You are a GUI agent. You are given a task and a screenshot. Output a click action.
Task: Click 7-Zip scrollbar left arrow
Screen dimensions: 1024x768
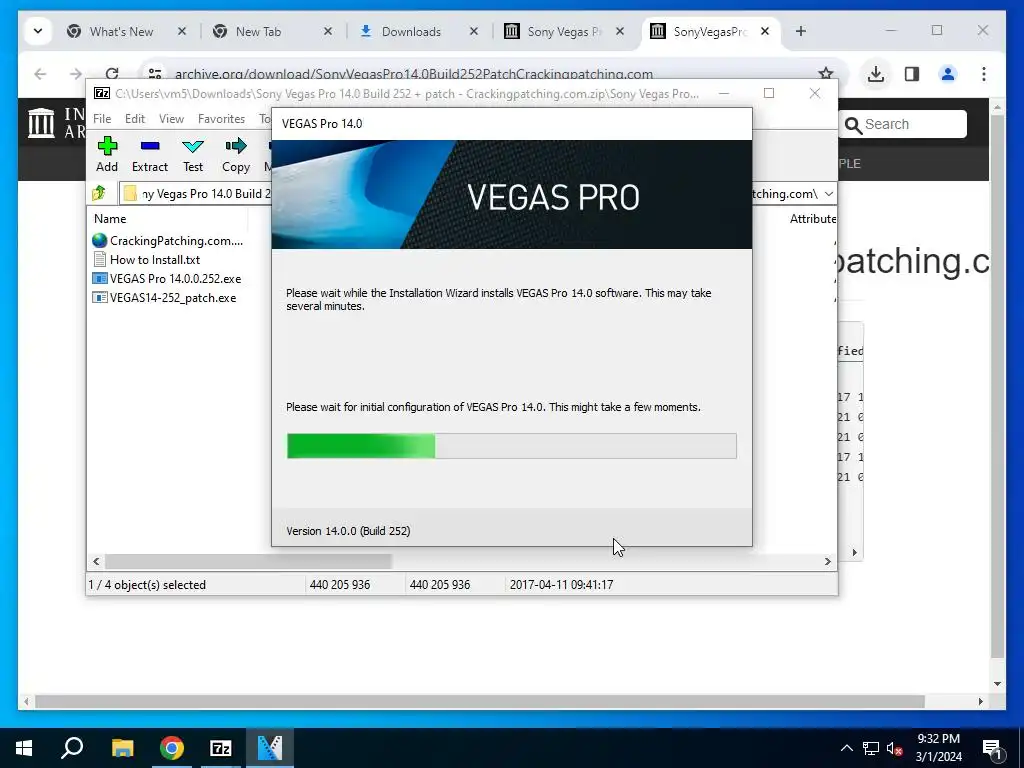pyautogui.click(x=96, y=561)
